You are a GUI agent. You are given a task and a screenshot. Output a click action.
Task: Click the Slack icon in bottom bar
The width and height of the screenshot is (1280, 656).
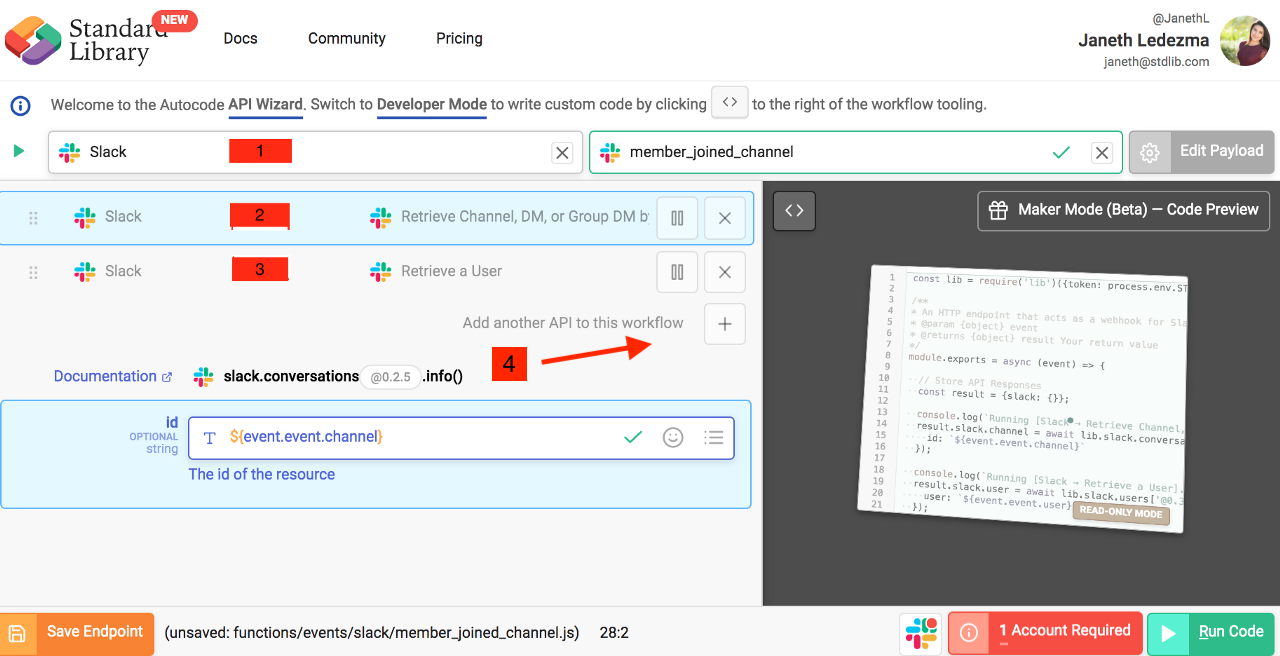tap(921, 633)
